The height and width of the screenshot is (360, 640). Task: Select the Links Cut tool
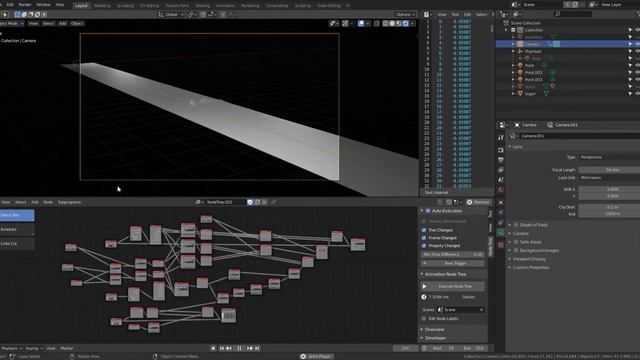[17, 243]
